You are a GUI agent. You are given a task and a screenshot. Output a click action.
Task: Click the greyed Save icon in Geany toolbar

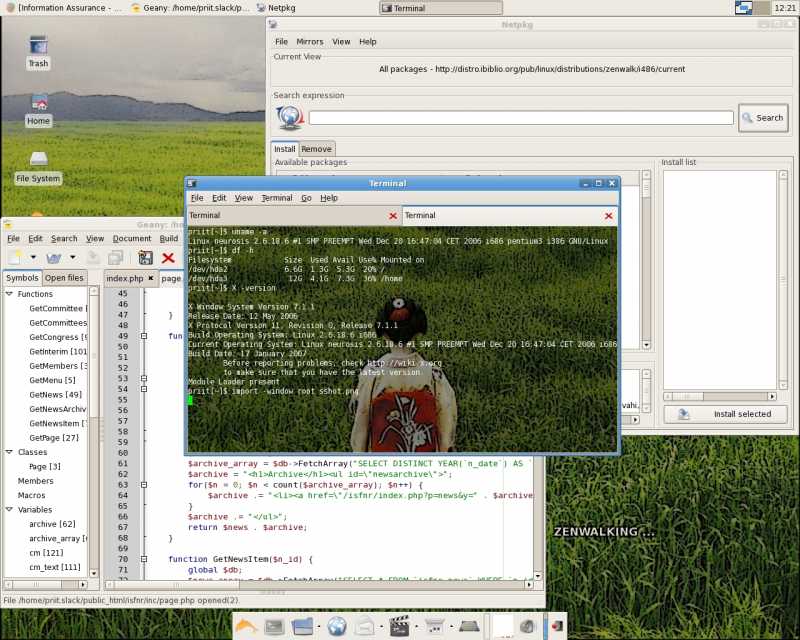(x=93, y=258)
